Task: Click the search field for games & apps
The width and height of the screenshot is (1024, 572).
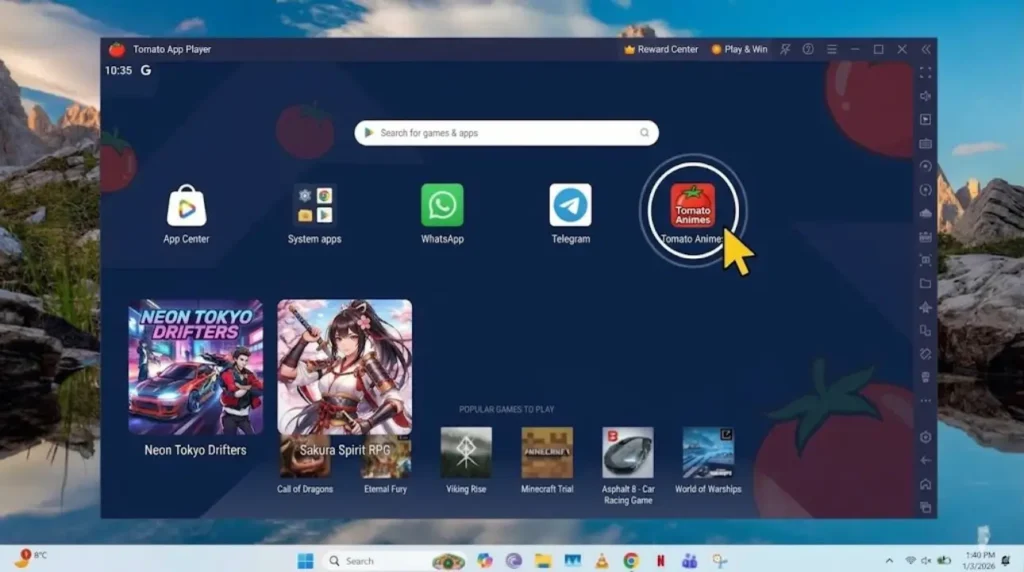Action: [x=506, y=133]
